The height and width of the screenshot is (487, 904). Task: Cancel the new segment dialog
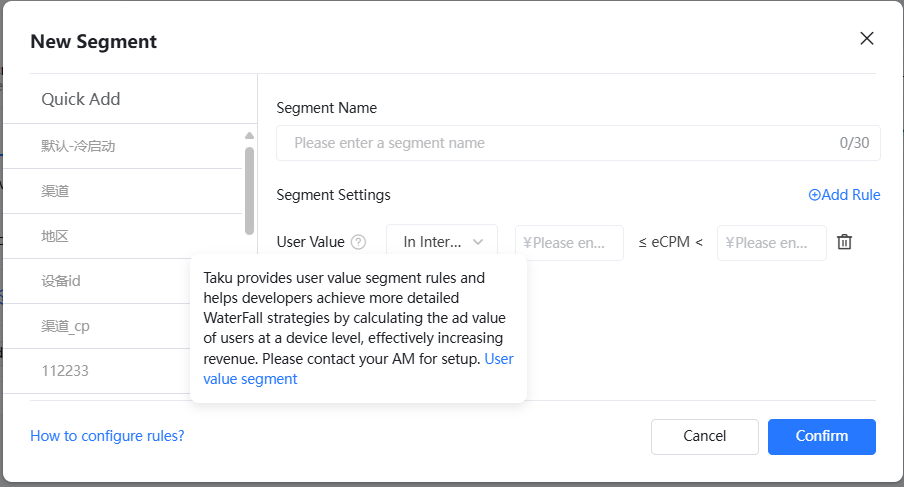(705, 436)
